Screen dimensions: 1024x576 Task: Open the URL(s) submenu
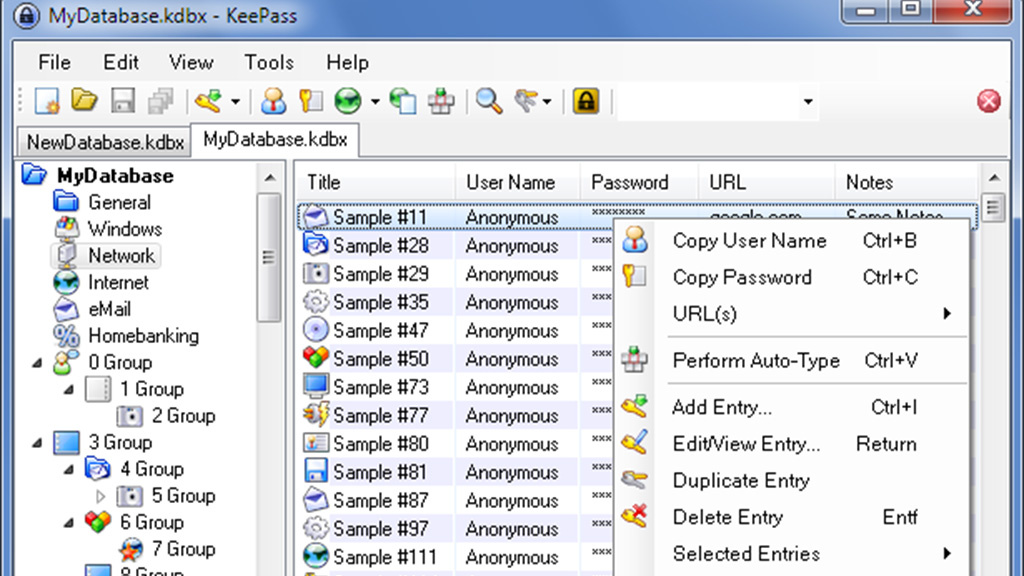pos(792,314)
